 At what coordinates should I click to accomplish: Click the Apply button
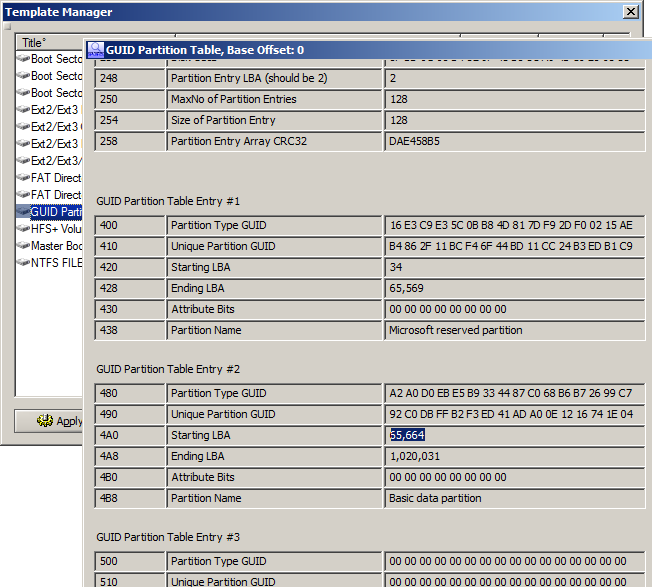[x=49, y=421]
